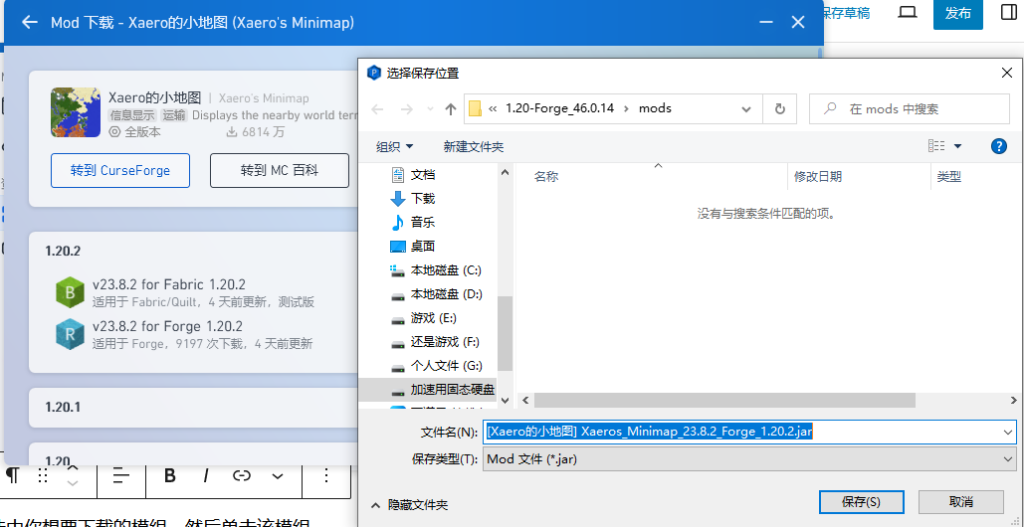Toggle bold in the editor toolbar
Viewport: 1024px width, 527px height.
coord(170,475)
